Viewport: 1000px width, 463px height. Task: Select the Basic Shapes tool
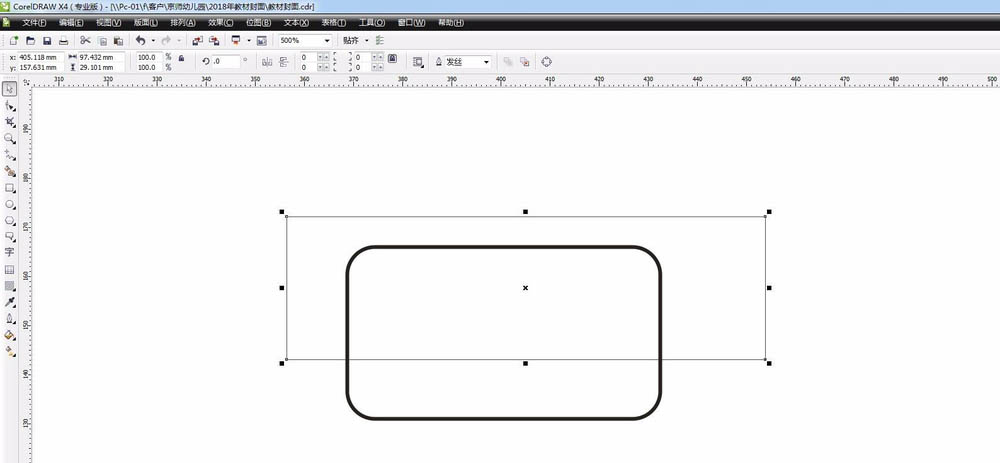[x=10, y=237]
